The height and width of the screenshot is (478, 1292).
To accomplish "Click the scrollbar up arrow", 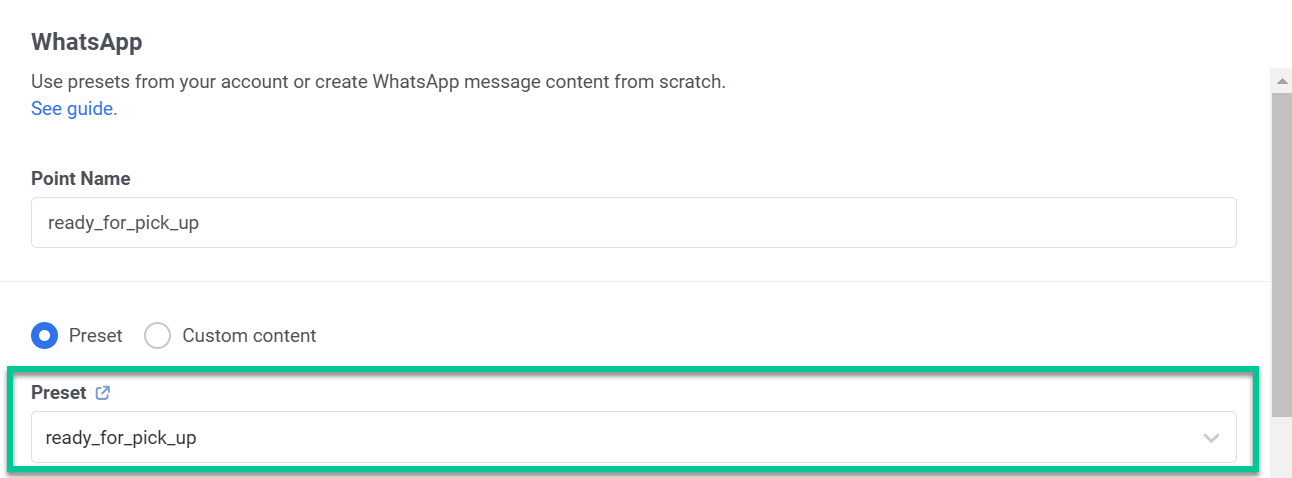I will point(1281,79).
